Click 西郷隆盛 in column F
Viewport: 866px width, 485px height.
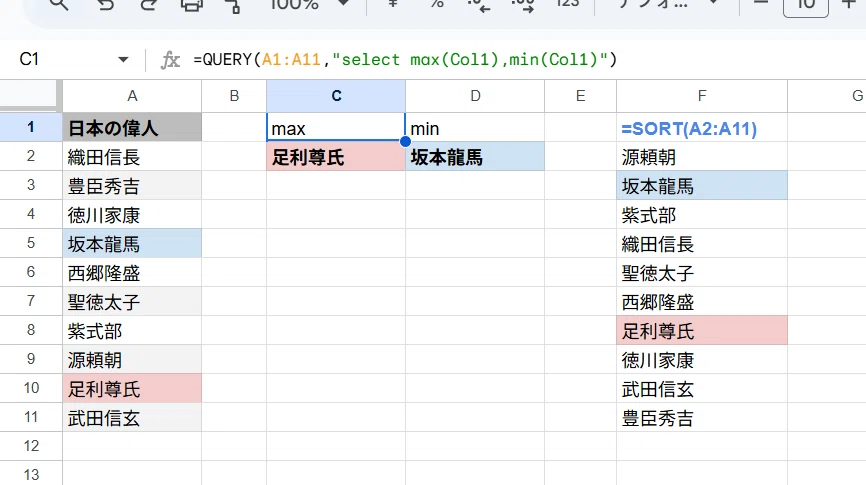coord(702,302)
